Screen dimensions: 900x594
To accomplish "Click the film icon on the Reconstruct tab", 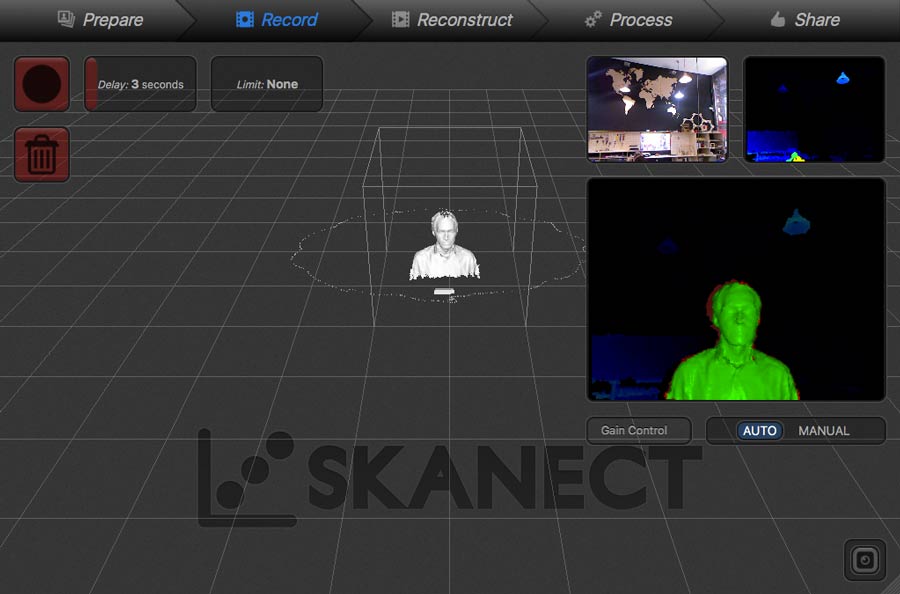I will pyautogui.click(x=400, y=19).
